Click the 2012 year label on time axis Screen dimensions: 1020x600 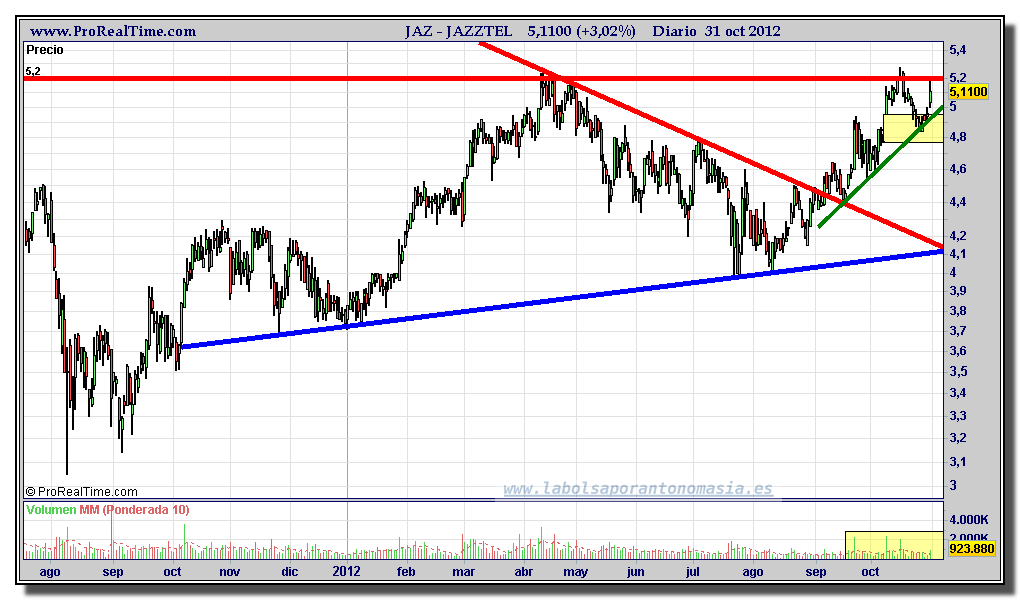[x=346, y=572]
